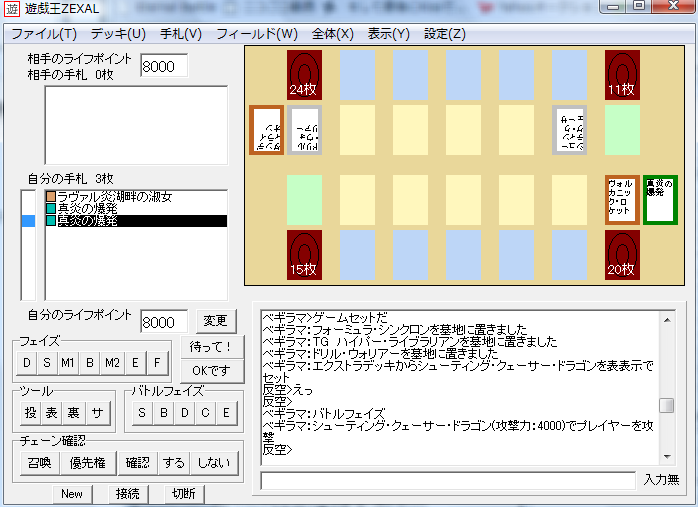Click the B button in バトルフェイズ
The image size is (698, 507).
(x=163, y=413)
